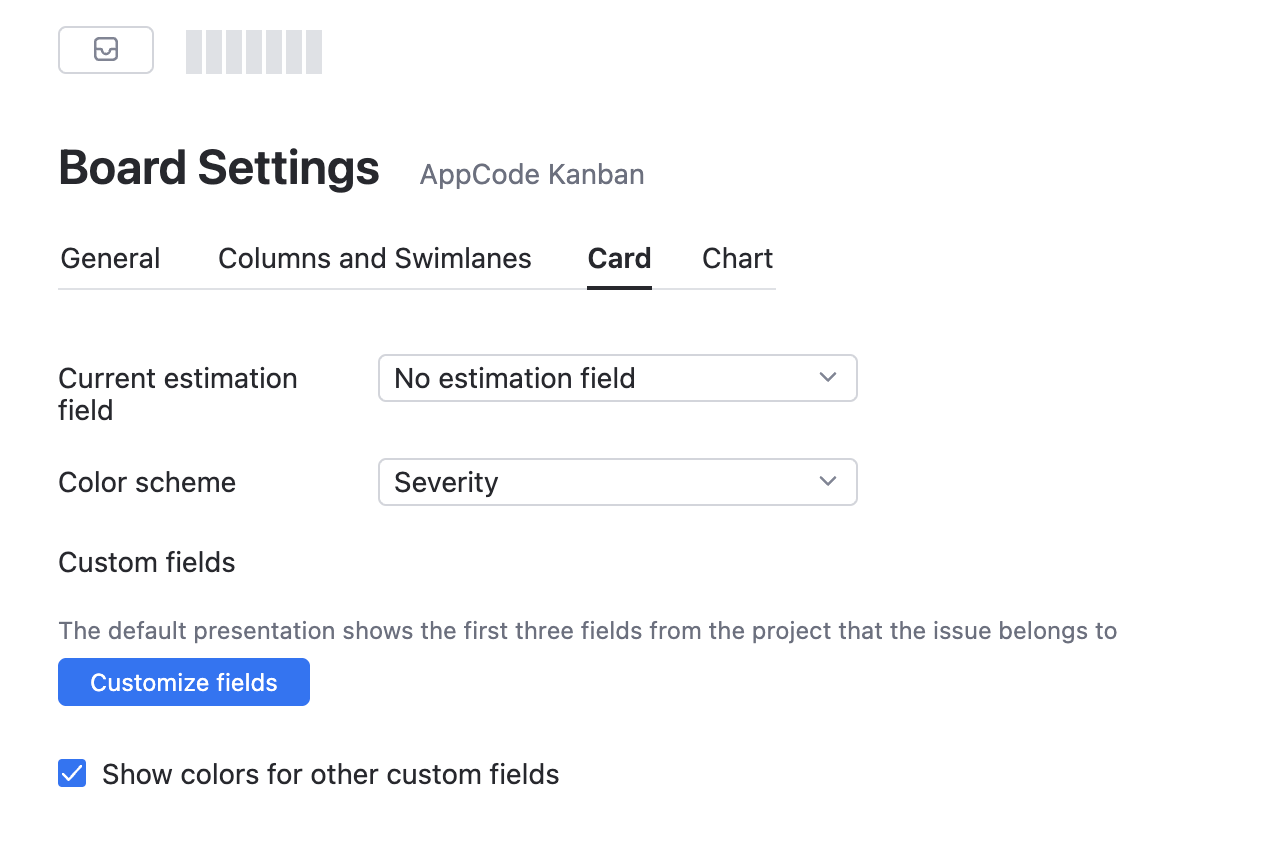Click the inbox board icon button

pos(106,49)
